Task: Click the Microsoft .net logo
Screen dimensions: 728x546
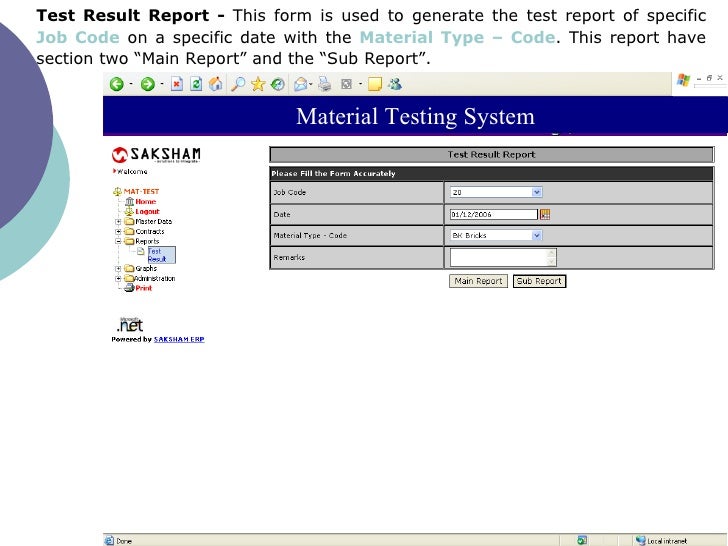Action: click(130, 324)
